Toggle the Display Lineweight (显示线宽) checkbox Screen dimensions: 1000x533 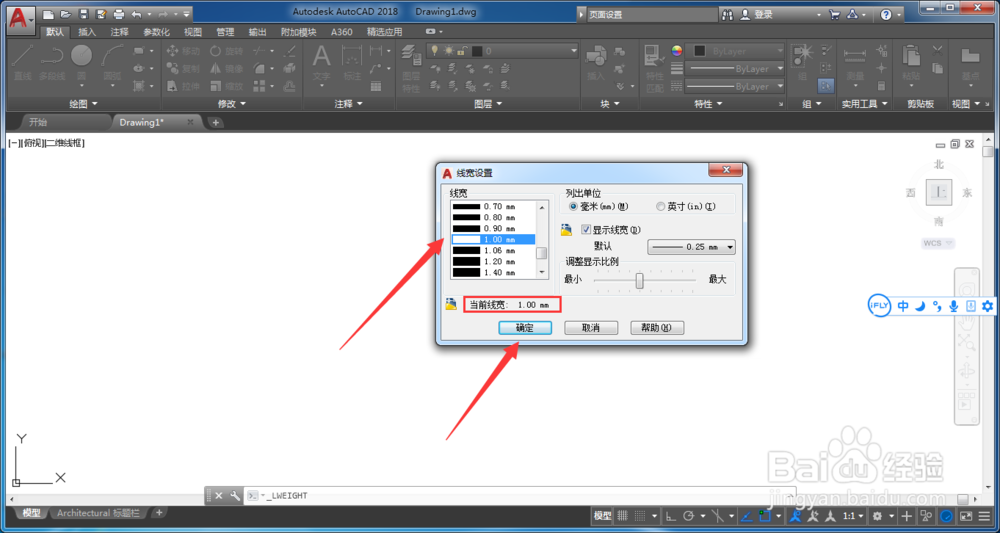coord(586,230)
